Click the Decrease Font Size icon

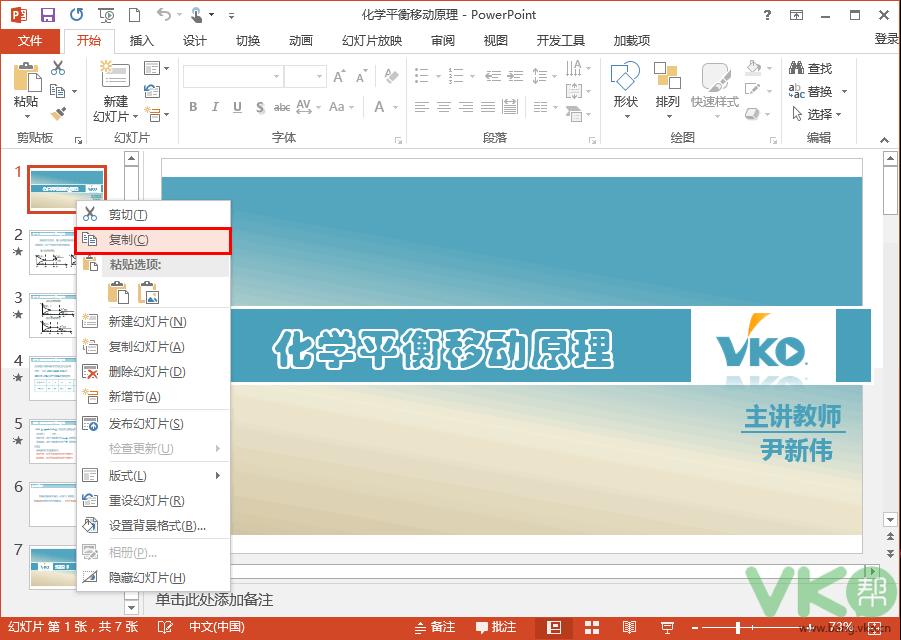pos(361,76)
